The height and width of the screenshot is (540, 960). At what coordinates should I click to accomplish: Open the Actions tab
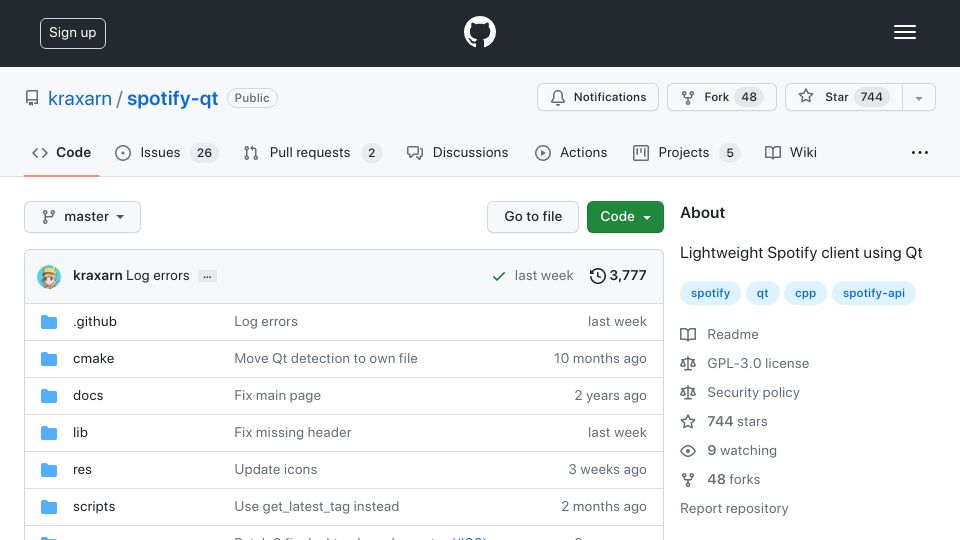571,152
